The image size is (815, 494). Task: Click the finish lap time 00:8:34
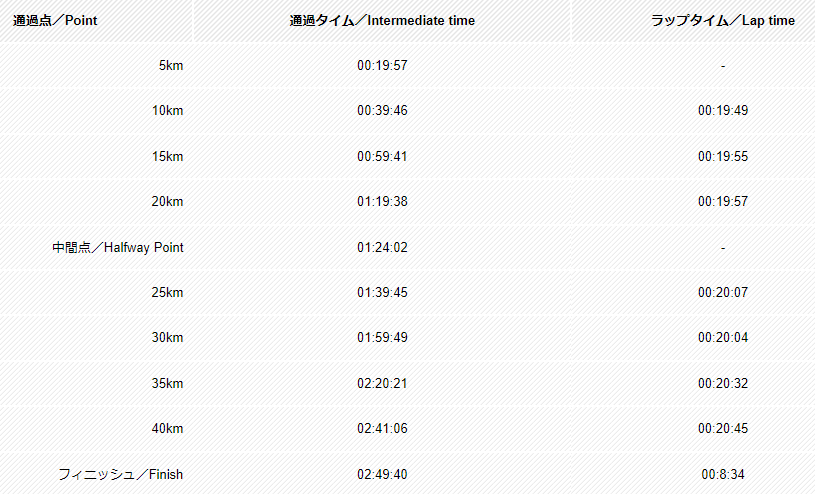point(722,475)
